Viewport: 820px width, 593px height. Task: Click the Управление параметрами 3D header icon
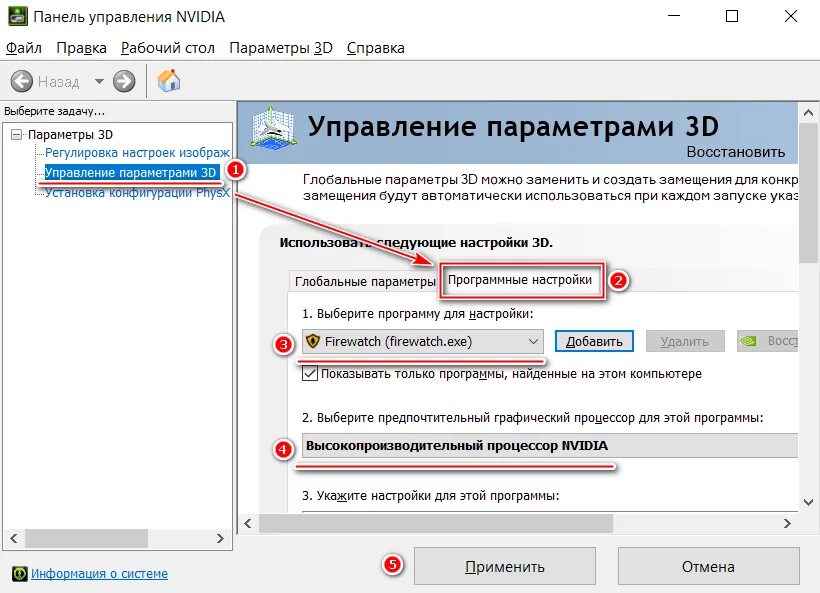click(x=272, y=127)
